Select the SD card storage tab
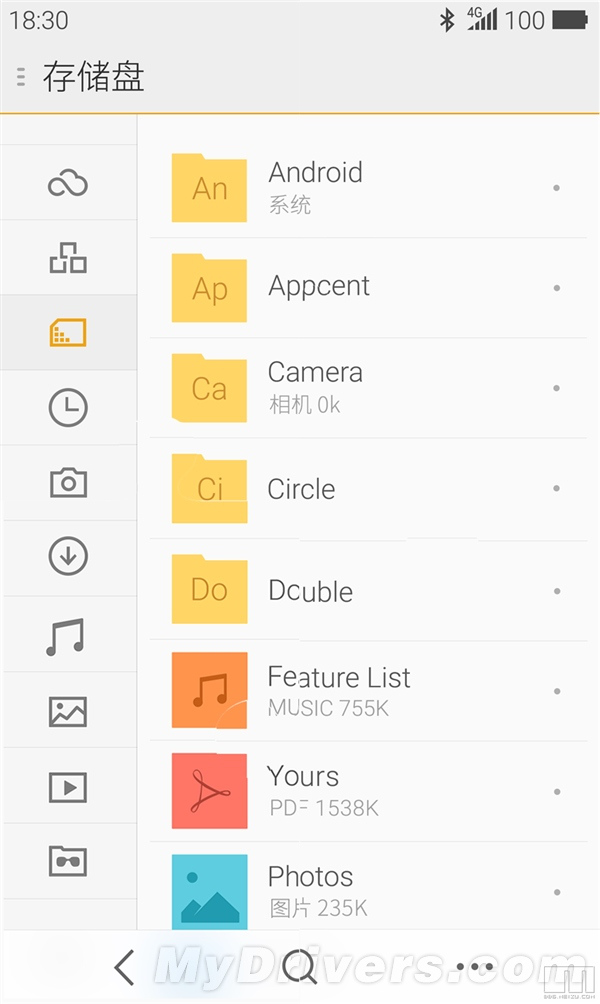This screenshot has width=600, height=1004. coord(68,332)
